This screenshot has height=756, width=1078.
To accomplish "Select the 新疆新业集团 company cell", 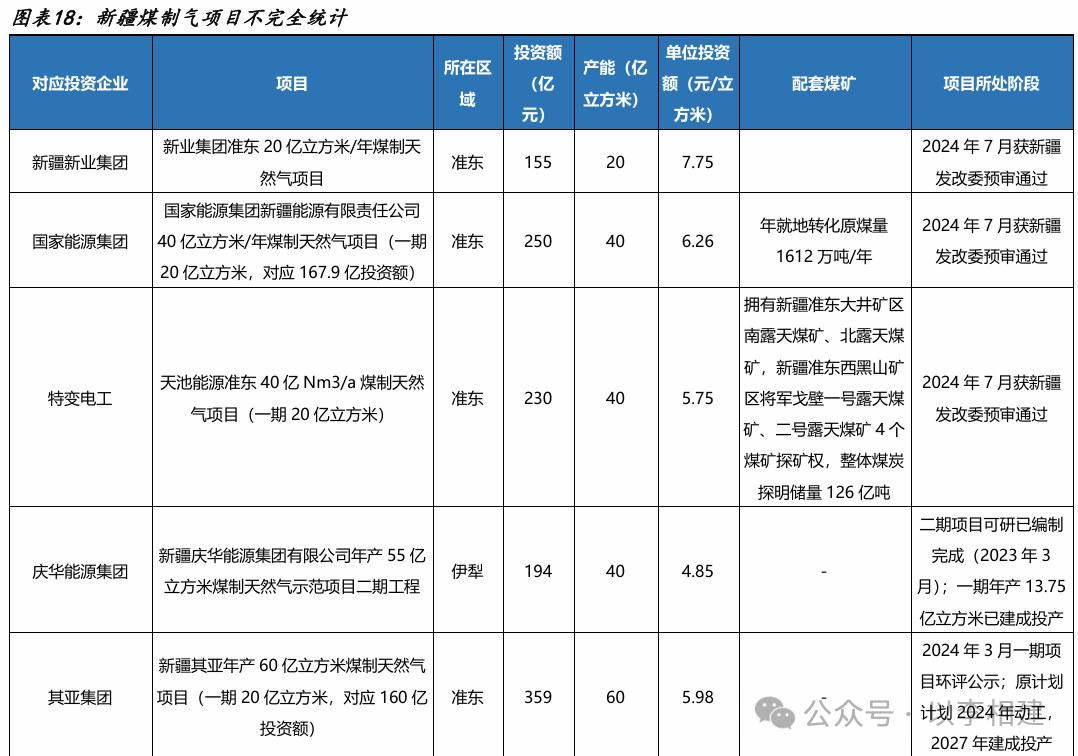I will point(80,162).
